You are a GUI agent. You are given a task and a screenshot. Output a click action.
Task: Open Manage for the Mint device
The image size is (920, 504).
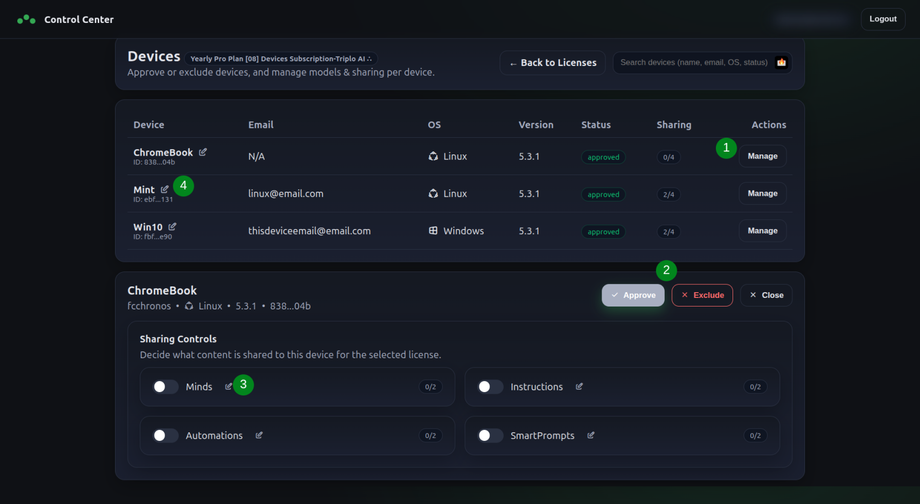762,194
